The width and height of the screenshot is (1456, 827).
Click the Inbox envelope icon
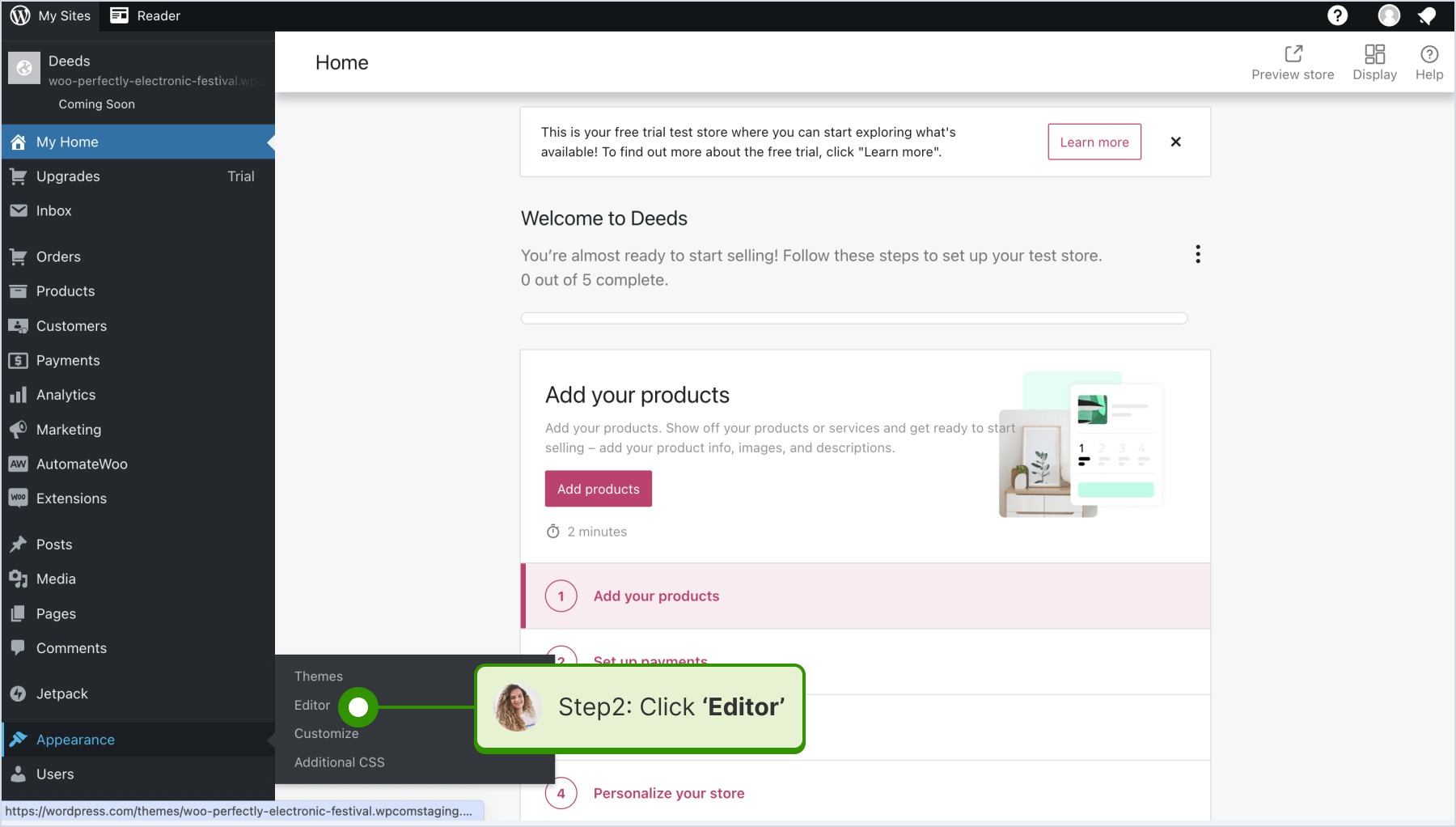[19, 210]
